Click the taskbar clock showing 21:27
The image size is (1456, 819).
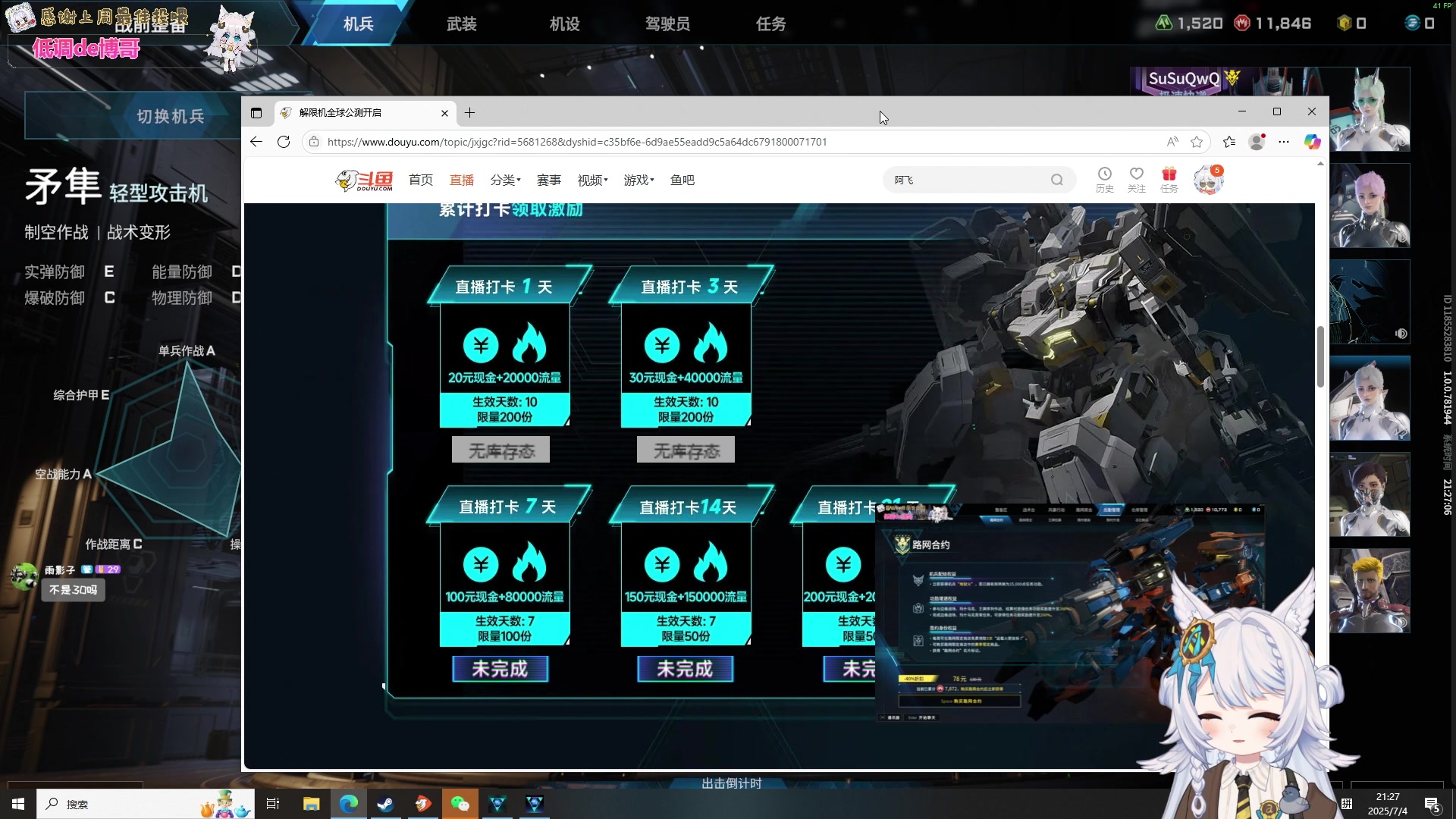1388,804
